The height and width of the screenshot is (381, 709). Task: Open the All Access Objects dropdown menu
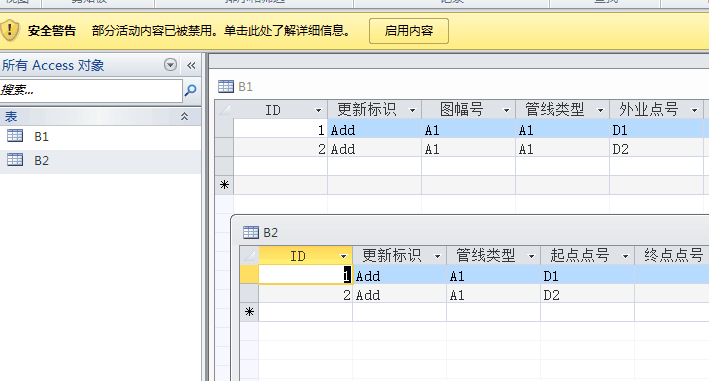pyautogui.click(x=170, y=65)
